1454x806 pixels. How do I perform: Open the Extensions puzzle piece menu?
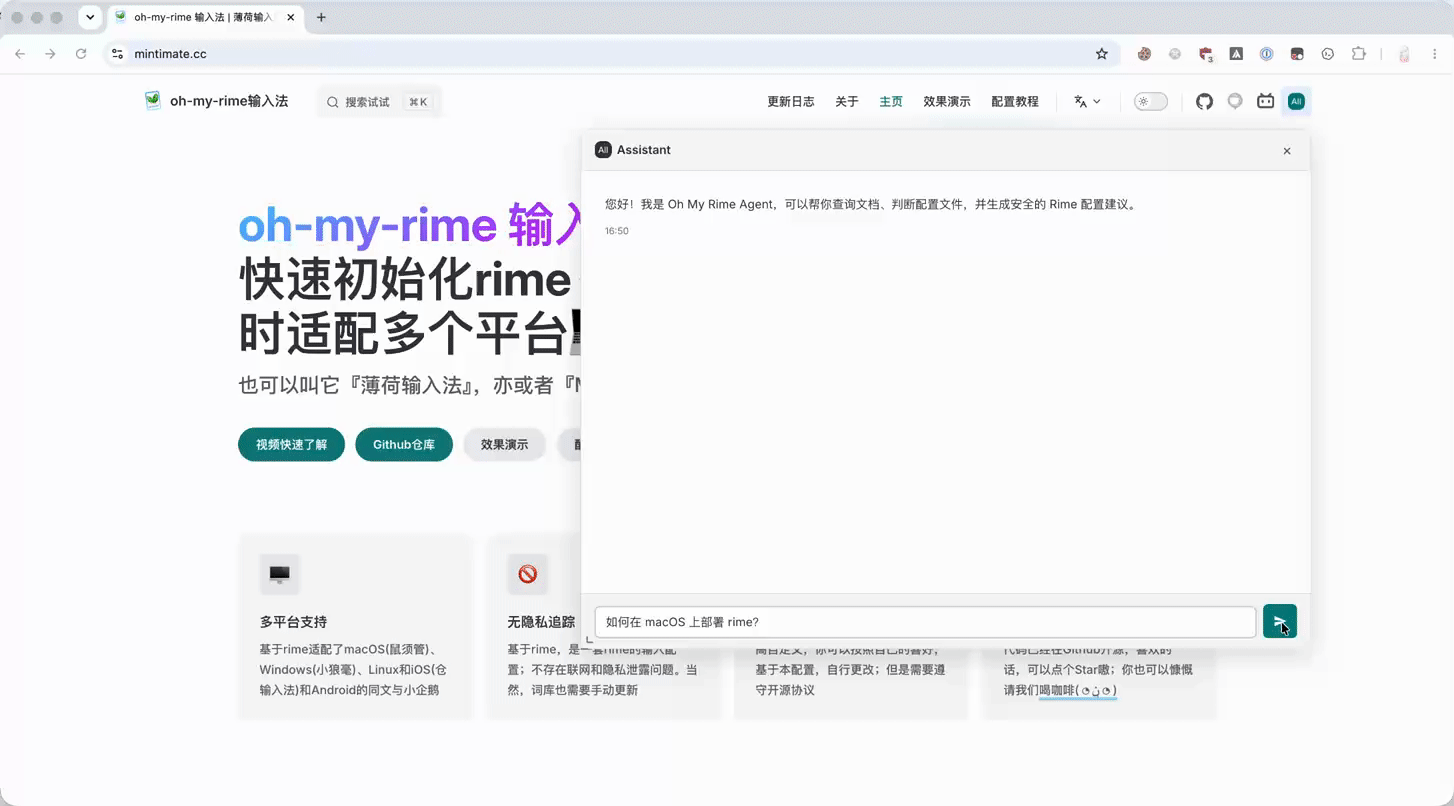pos(1358,54)
